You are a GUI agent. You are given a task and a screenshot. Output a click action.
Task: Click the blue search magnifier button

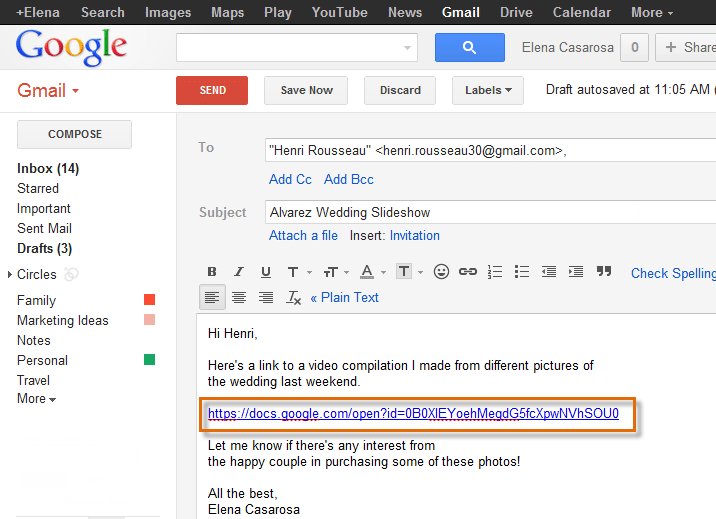pos(470,47)
